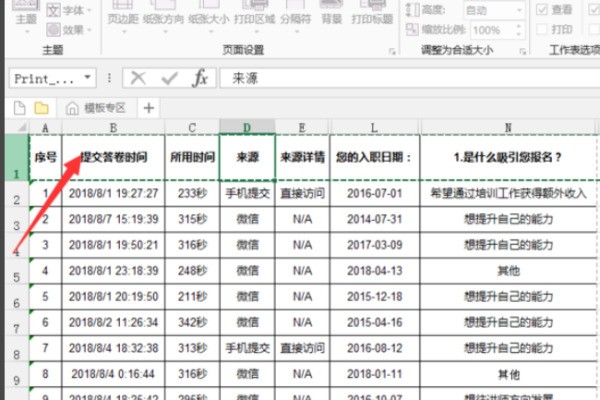600x400 pixels.
Task: Open the 主题 themes gallery
Action: tap(26, 15)
